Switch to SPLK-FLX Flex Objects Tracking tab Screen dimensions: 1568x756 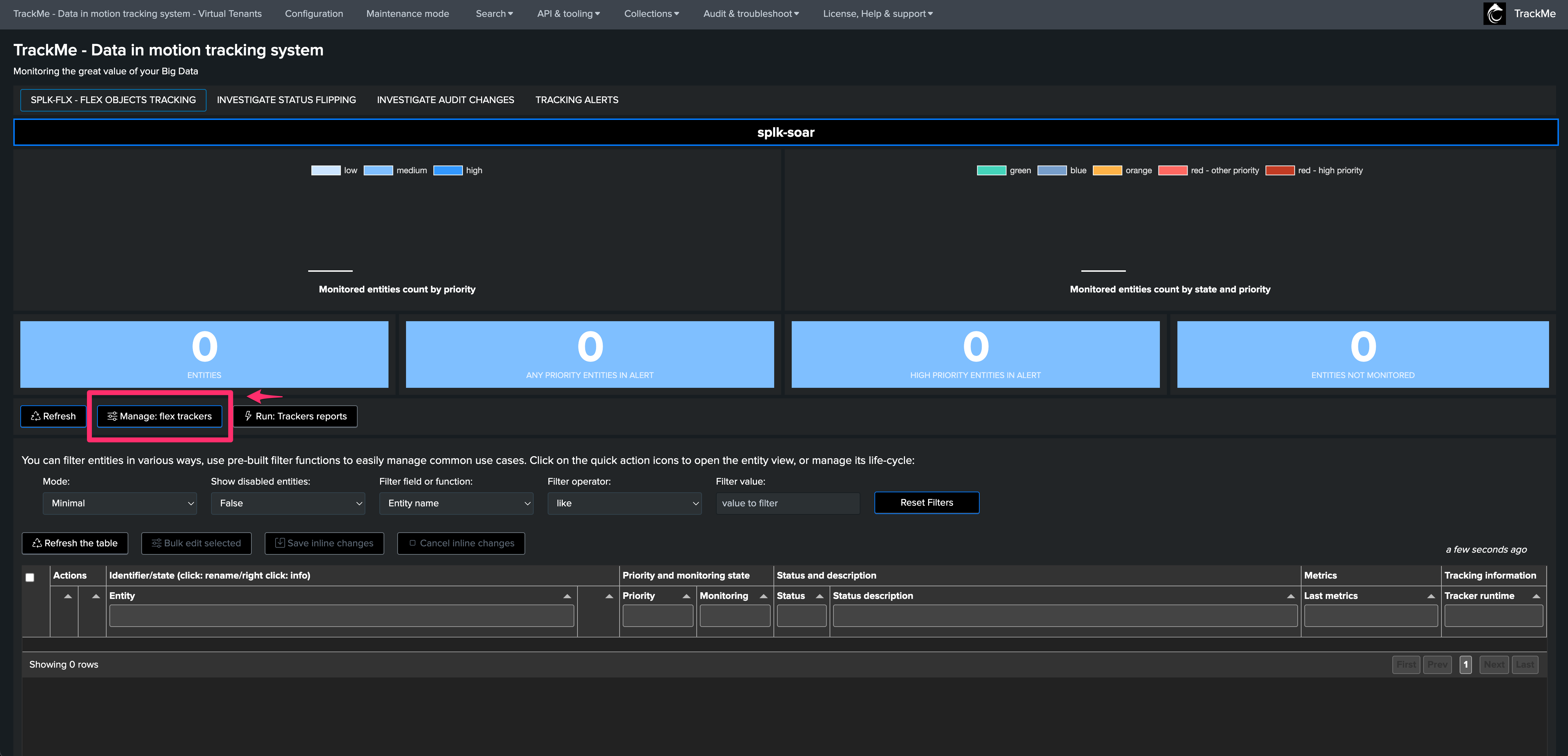pos(113,100)
